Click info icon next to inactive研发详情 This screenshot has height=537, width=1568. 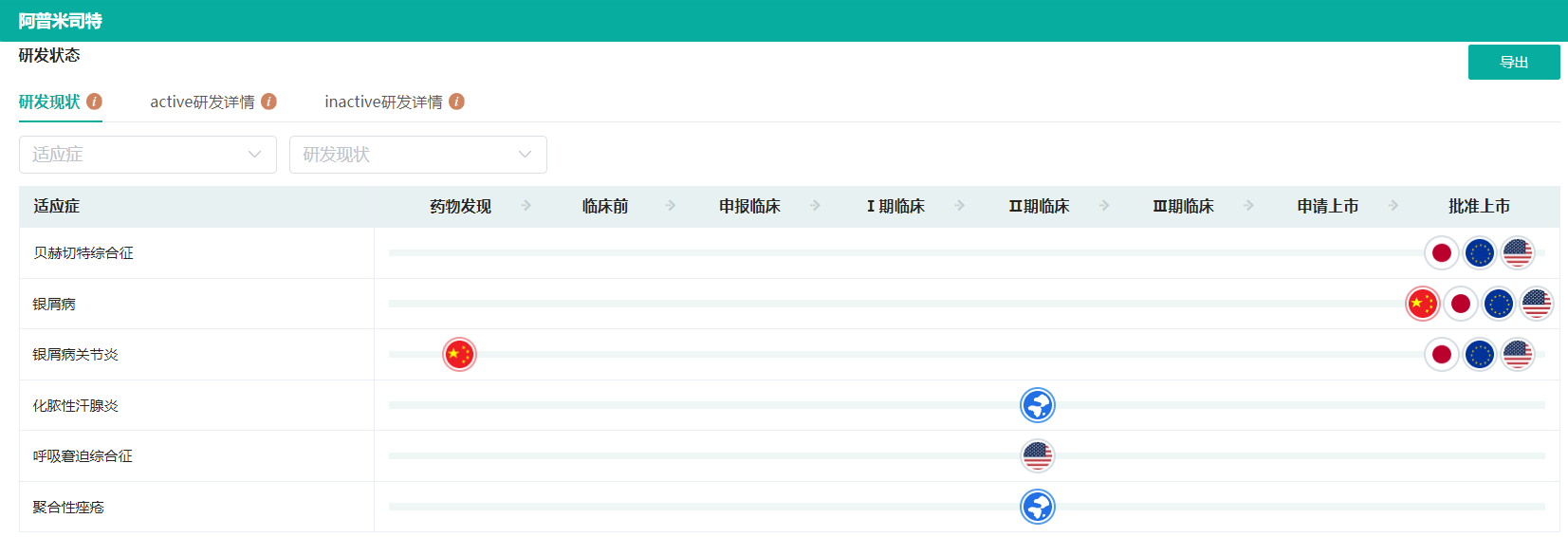coord(456,102)
